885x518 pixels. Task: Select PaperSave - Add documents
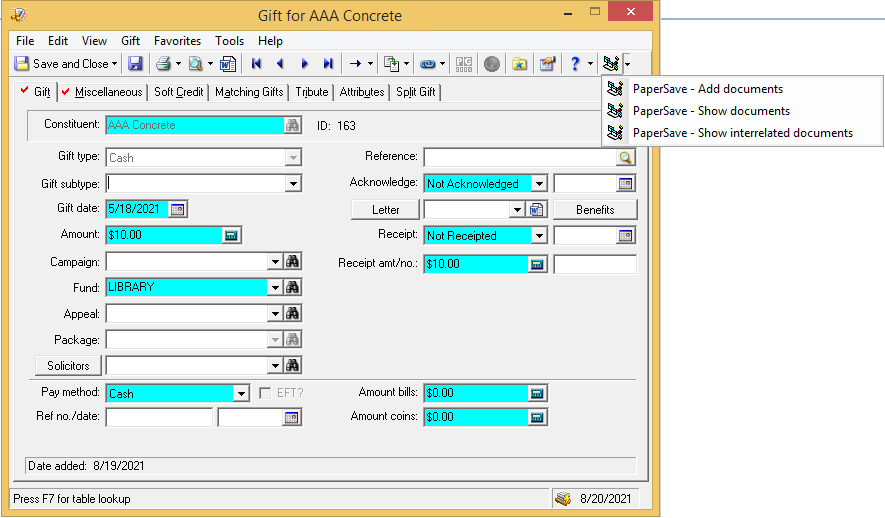pyautogui.click(x=707, y=89)
